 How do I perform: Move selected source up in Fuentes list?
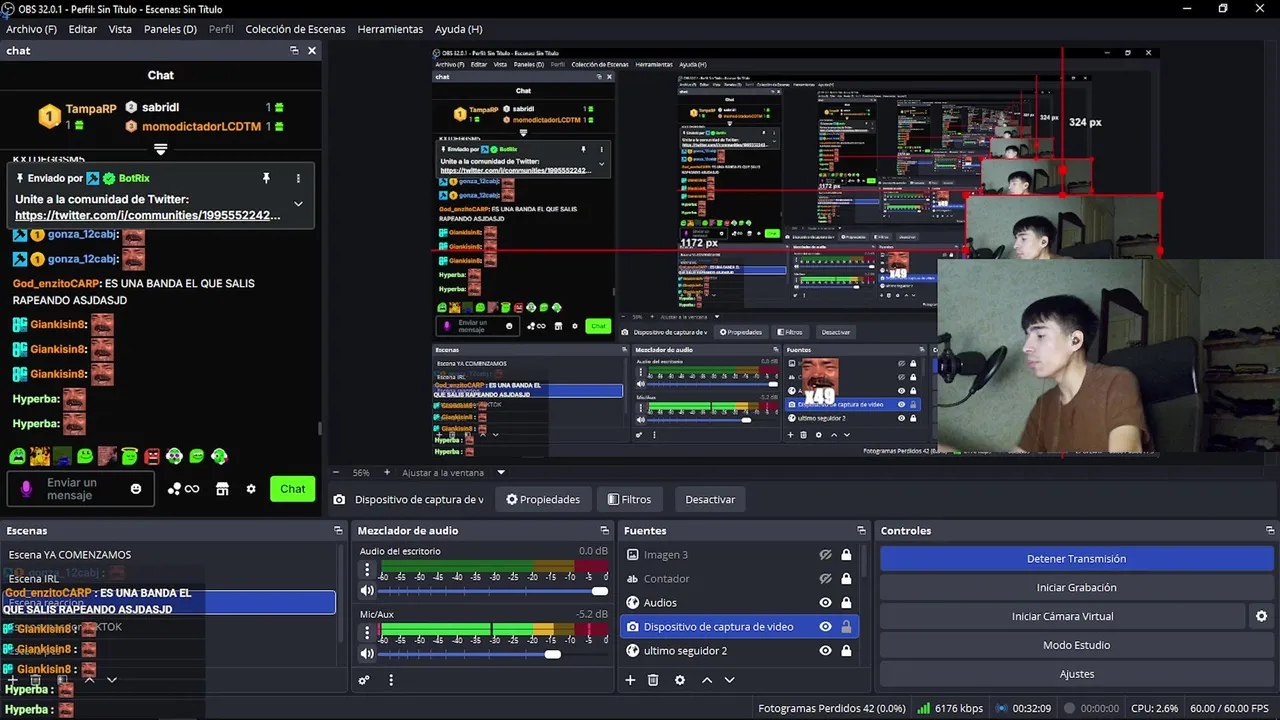point(707,680)
